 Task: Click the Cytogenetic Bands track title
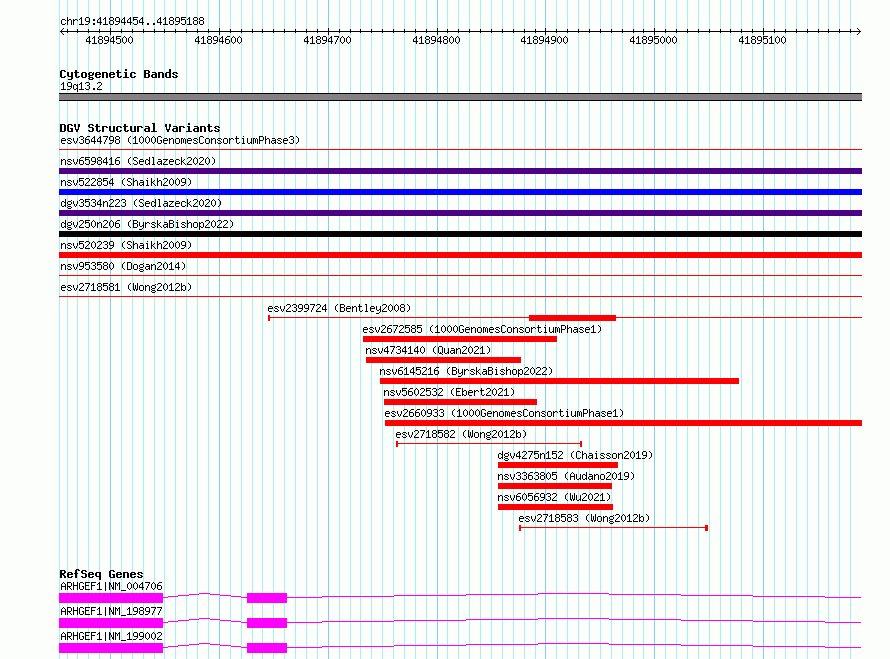(x=119, y=74)
